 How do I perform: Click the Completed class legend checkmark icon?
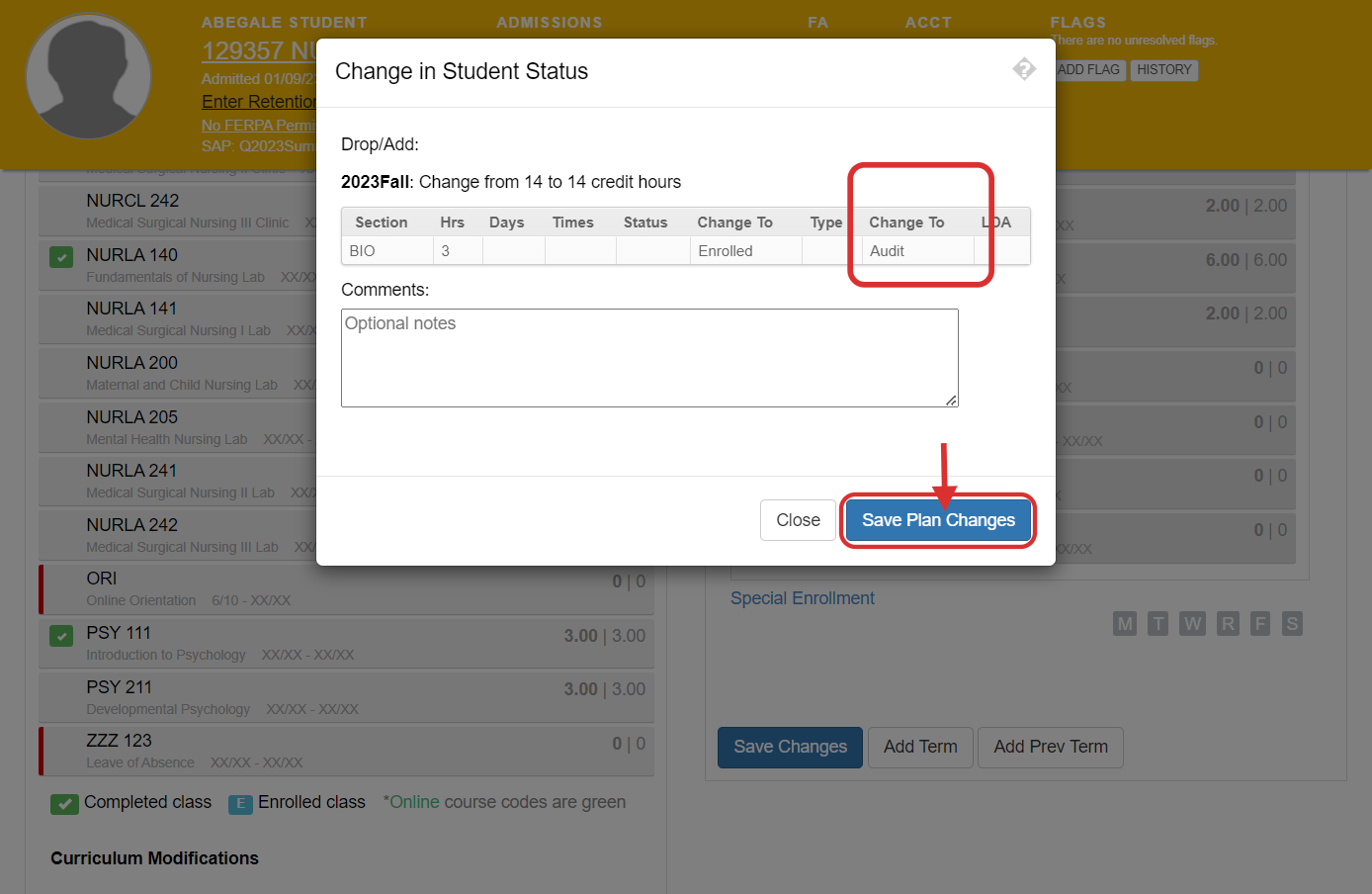click(x=64, y=802)
